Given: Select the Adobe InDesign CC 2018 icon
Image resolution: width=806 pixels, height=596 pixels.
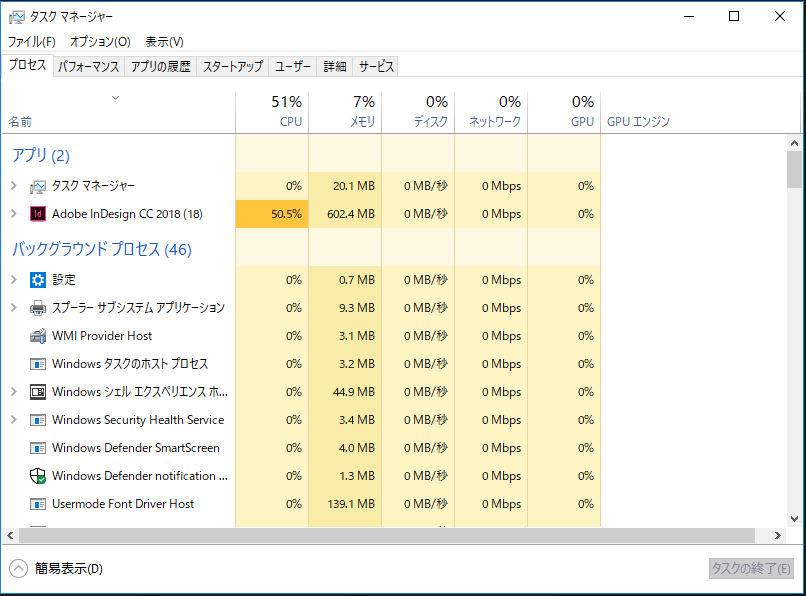Looking at the screenshot, I should pos(38,213).
